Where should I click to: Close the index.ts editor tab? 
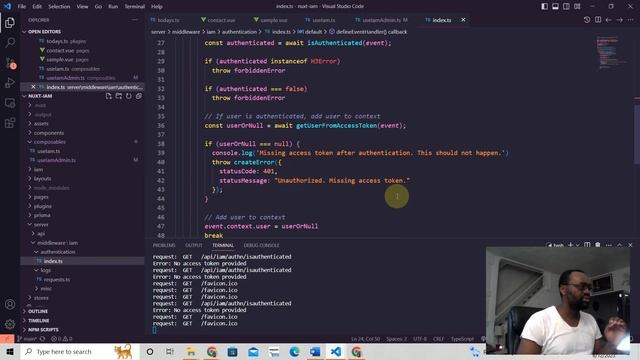point(463,20)
